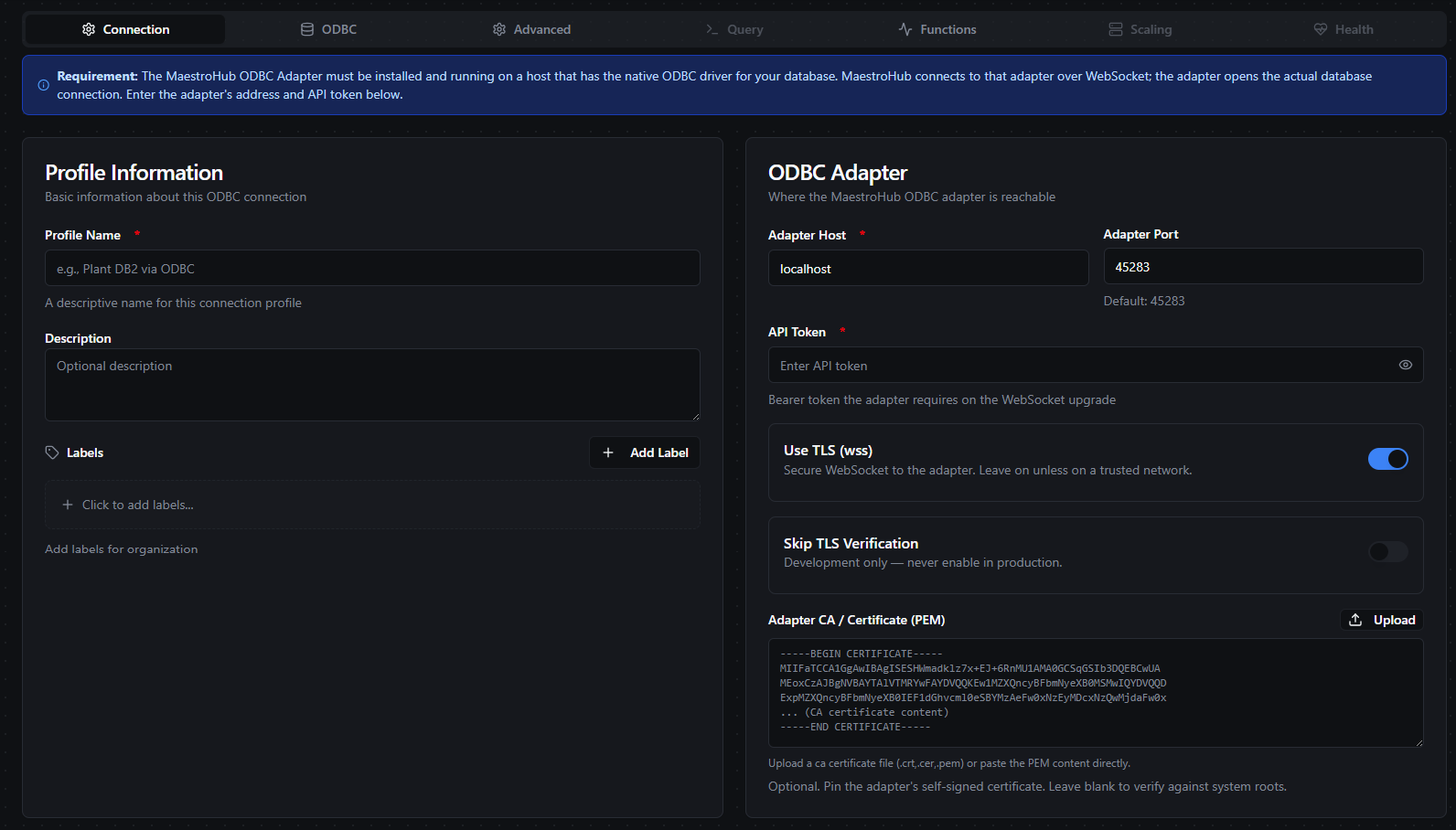Click the Profile Name input field
The width and height of the screenshot is (1456, 830).
[372, 268]
